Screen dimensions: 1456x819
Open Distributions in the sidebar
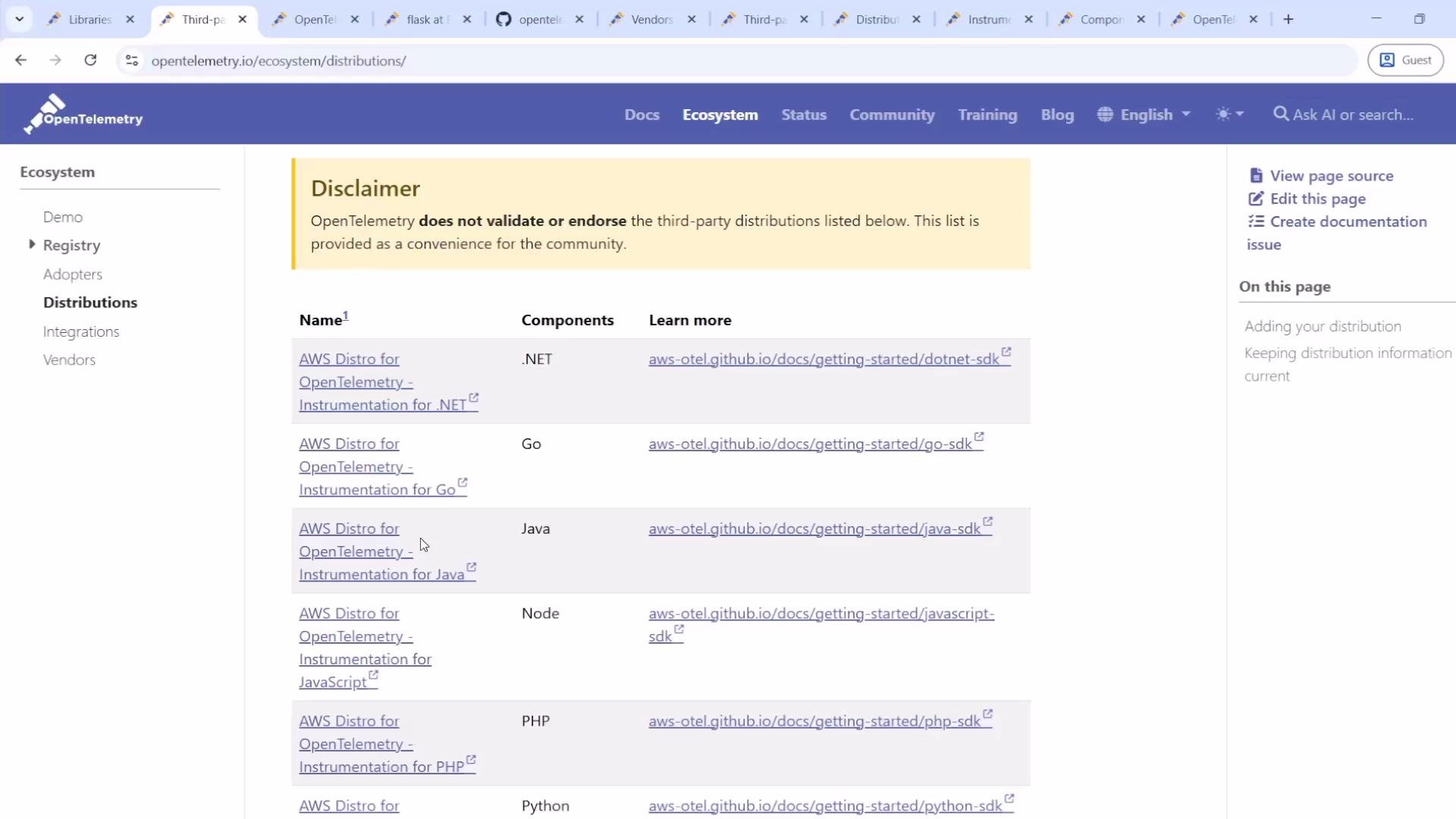pos(90,303)
